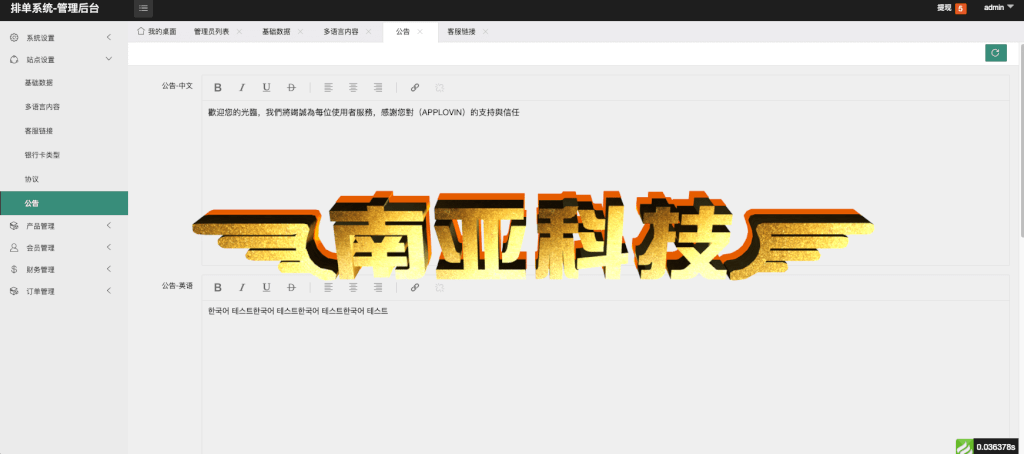Expand the 订单管理 menu chevron
1024x454 pixels.
click(109, 291)
